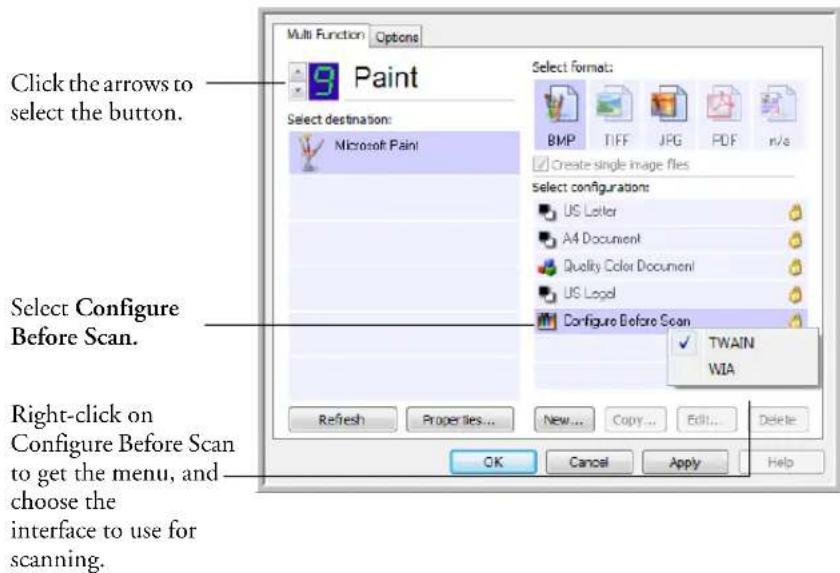
Task: Select the BMP format icon
Action: [560, 105]
